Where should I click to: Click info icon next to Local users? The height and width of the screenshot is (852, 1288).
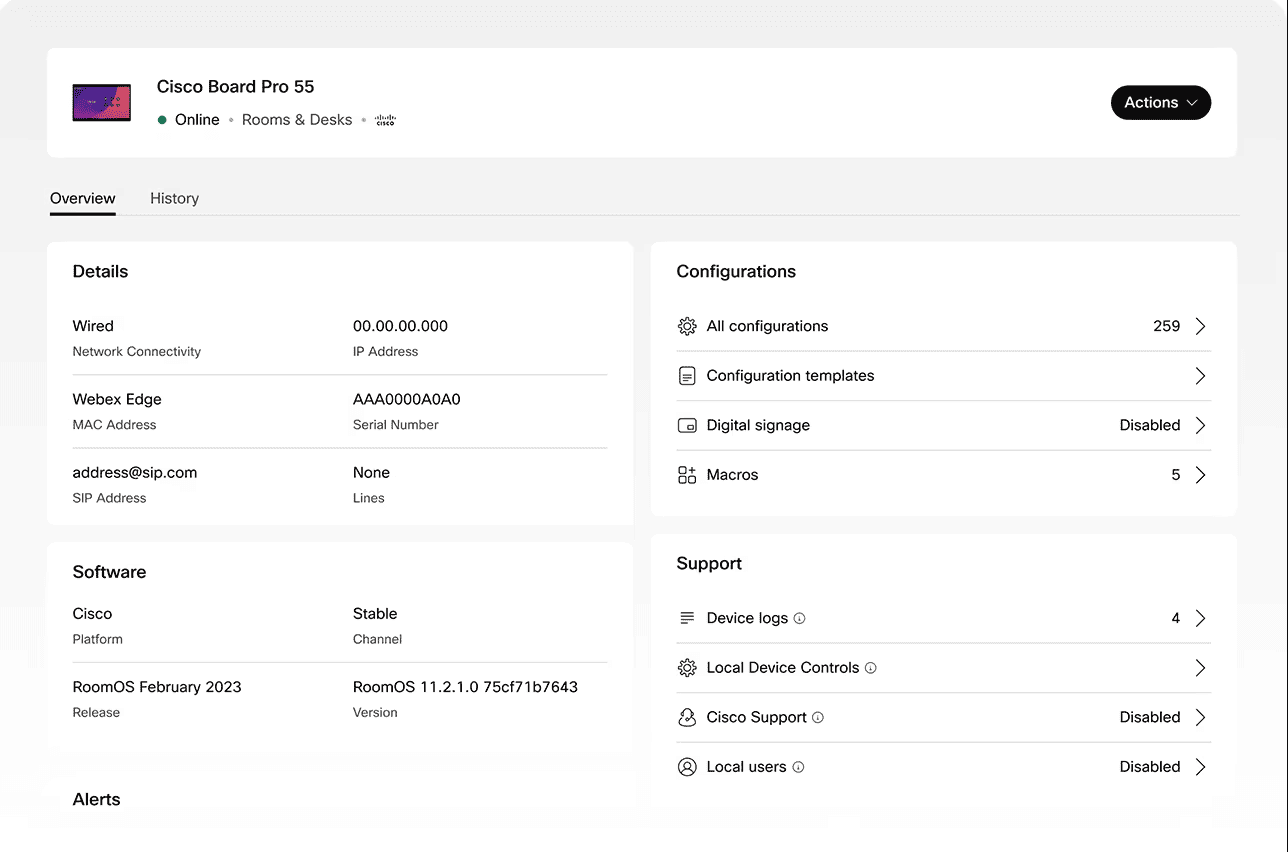(798, 767)
